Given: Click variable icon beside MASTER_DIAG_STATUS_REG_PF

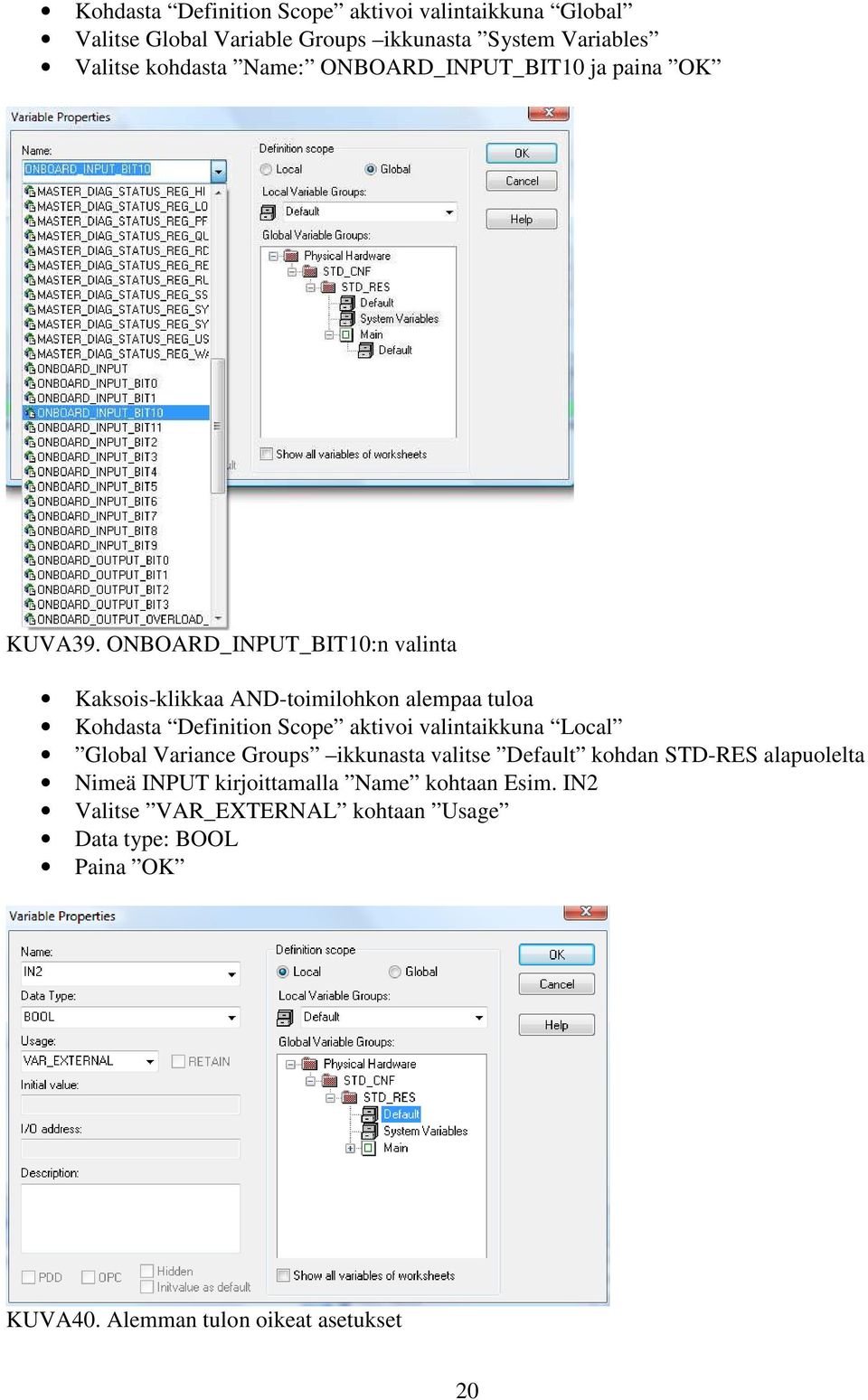Looking at the screenshot, I should coord(30,221).
